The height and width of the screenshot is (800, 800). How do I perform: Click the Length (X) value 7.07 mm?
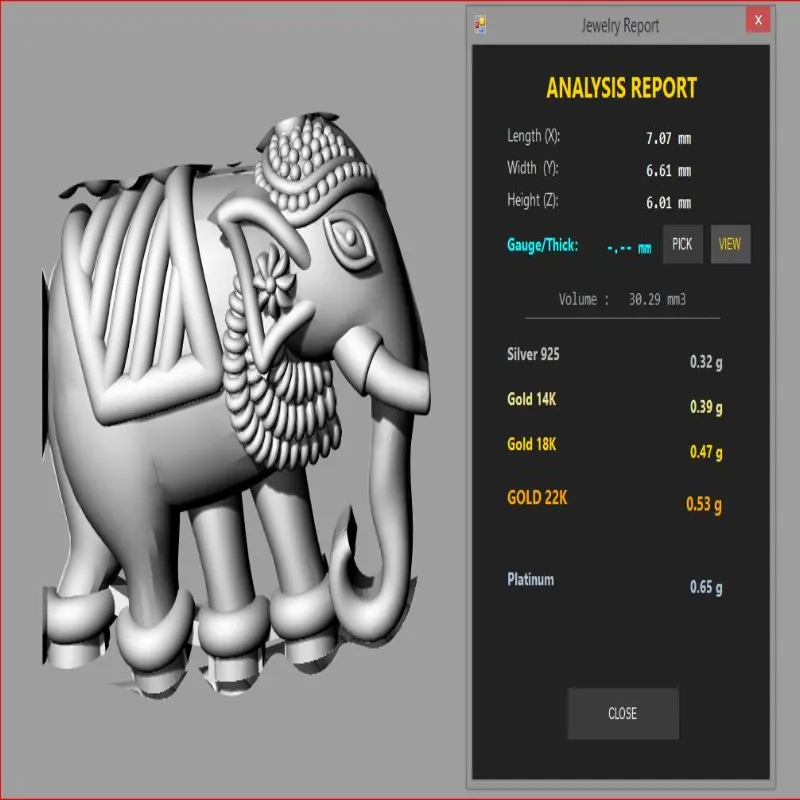pyautogui.click(x=668, y=138)
